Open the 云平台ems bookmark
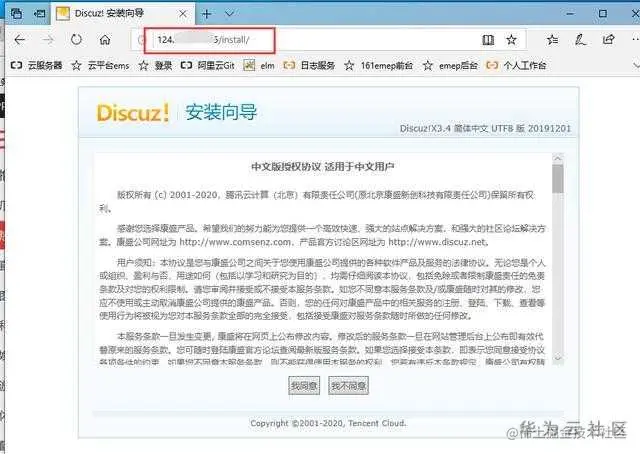 (100, 65)
